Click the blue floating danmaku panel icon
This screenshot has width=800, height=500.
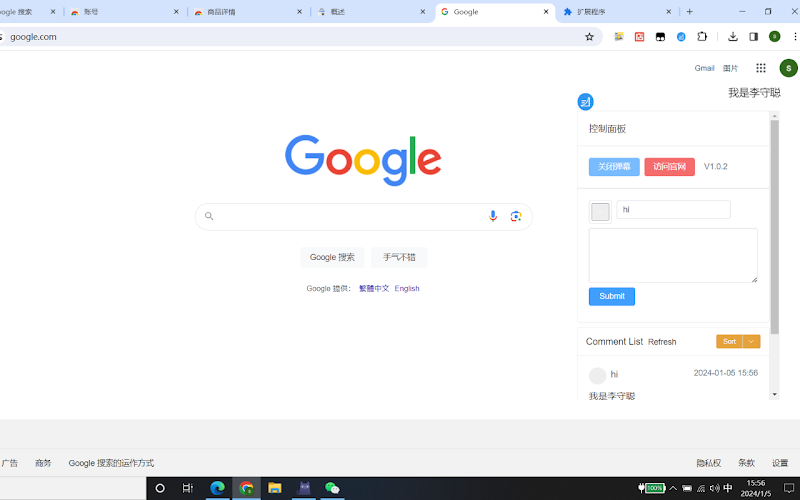pos(585,102)
